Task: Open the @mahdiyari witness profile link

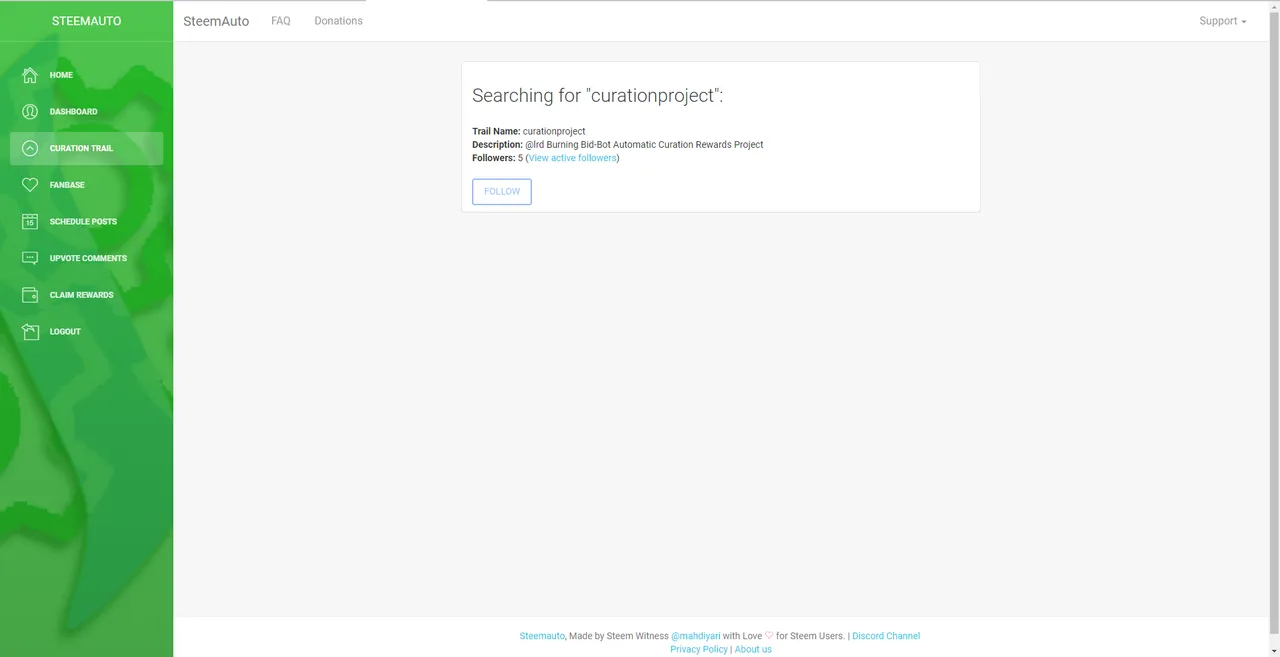Action: click(695, 636)
